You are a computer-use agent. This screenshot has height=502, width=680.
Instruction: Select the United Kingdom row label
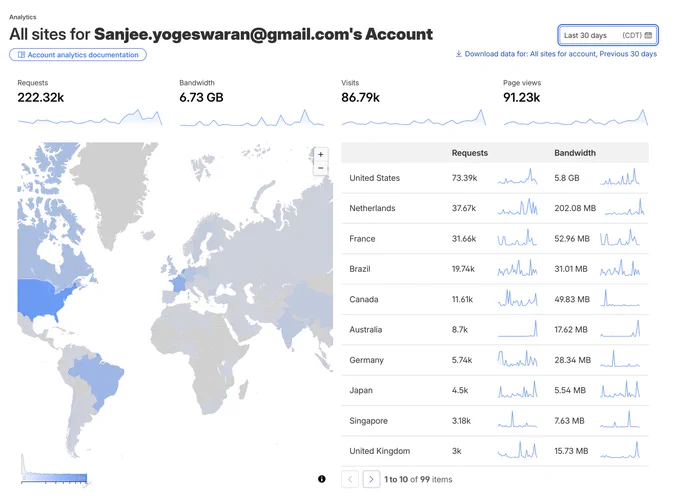379,451
